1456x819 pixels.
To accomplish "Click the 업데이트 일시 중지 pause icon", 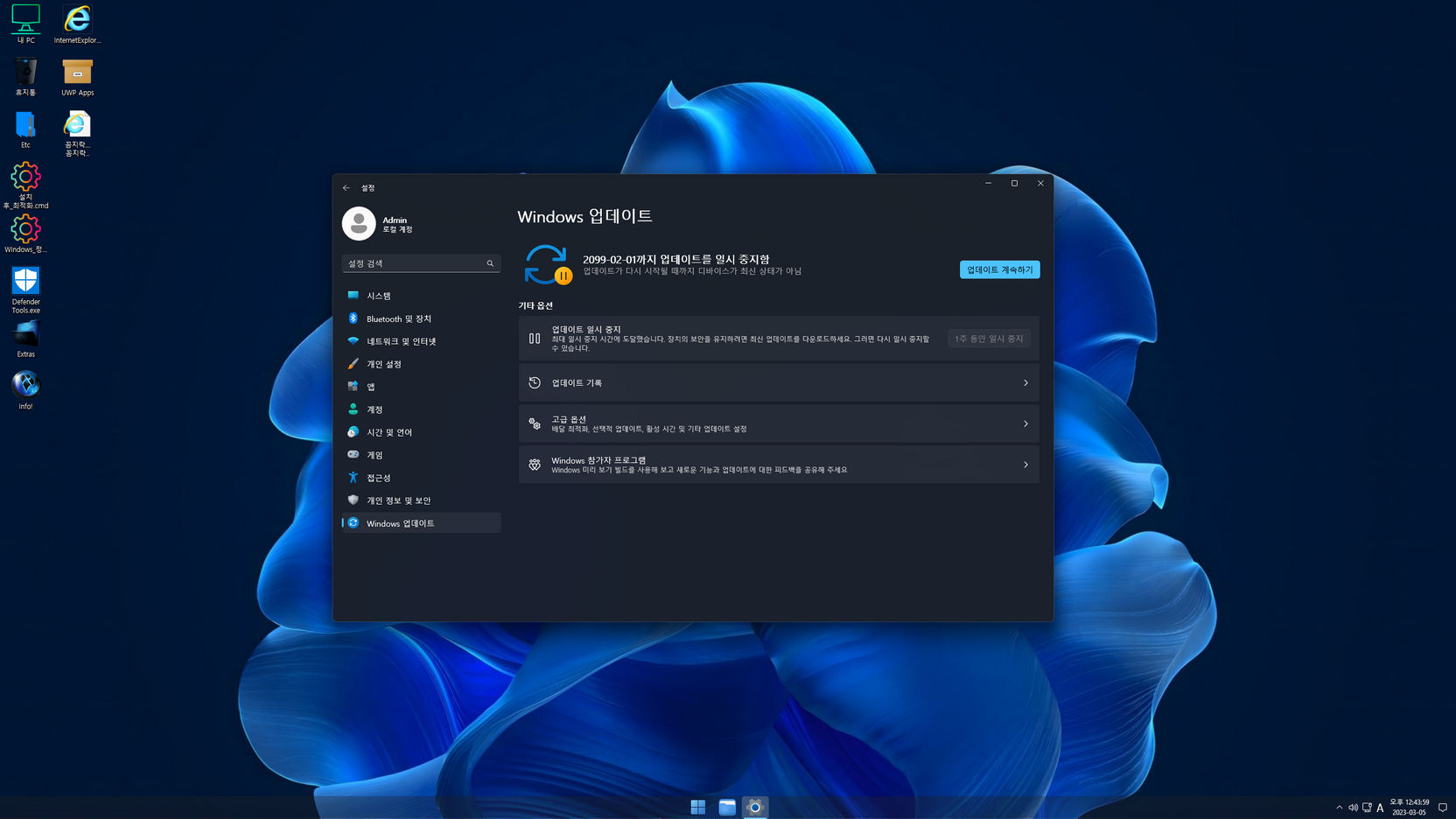I will [x=535, y=339].
